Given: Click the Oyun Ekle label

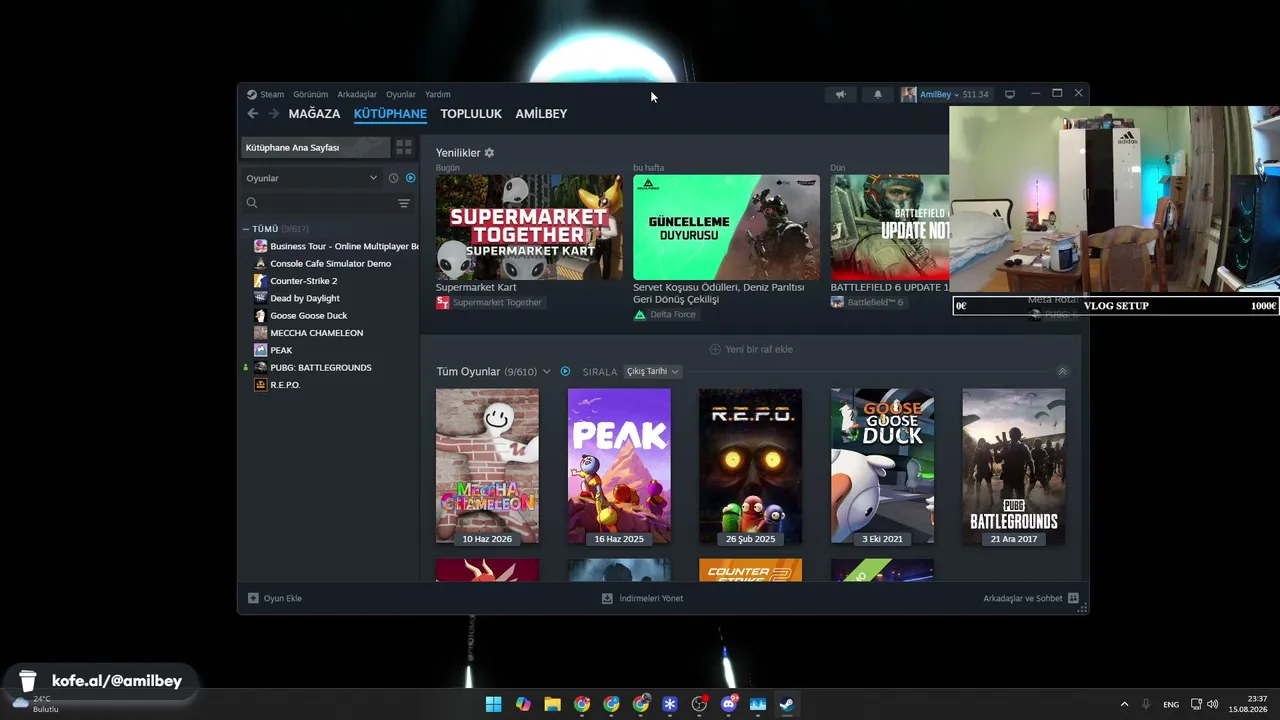Looking at the screenshot, I should 283,598.
